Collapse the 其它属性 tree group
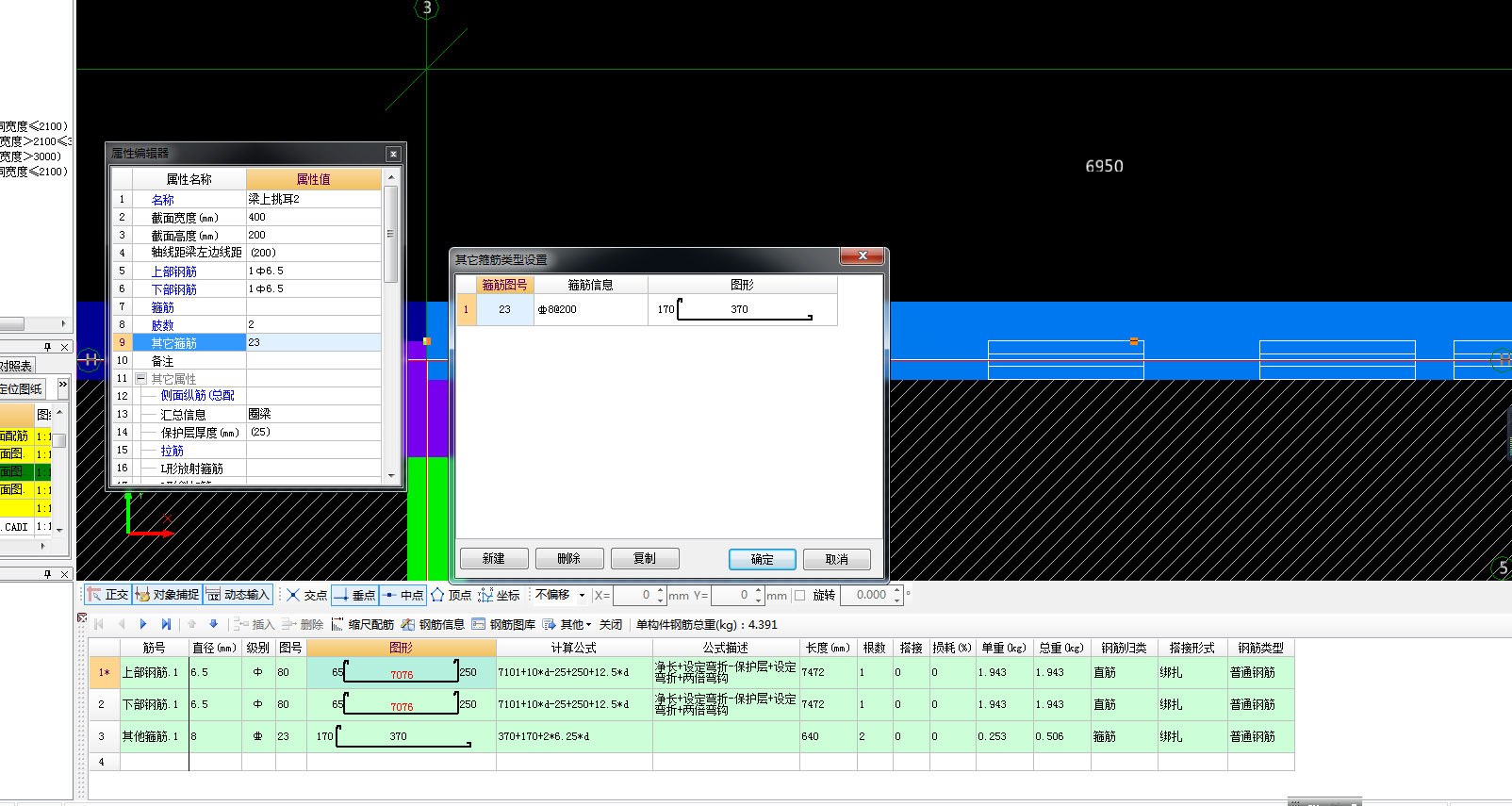This screenshot has height=806, width=1512. (x=140, y=378)
